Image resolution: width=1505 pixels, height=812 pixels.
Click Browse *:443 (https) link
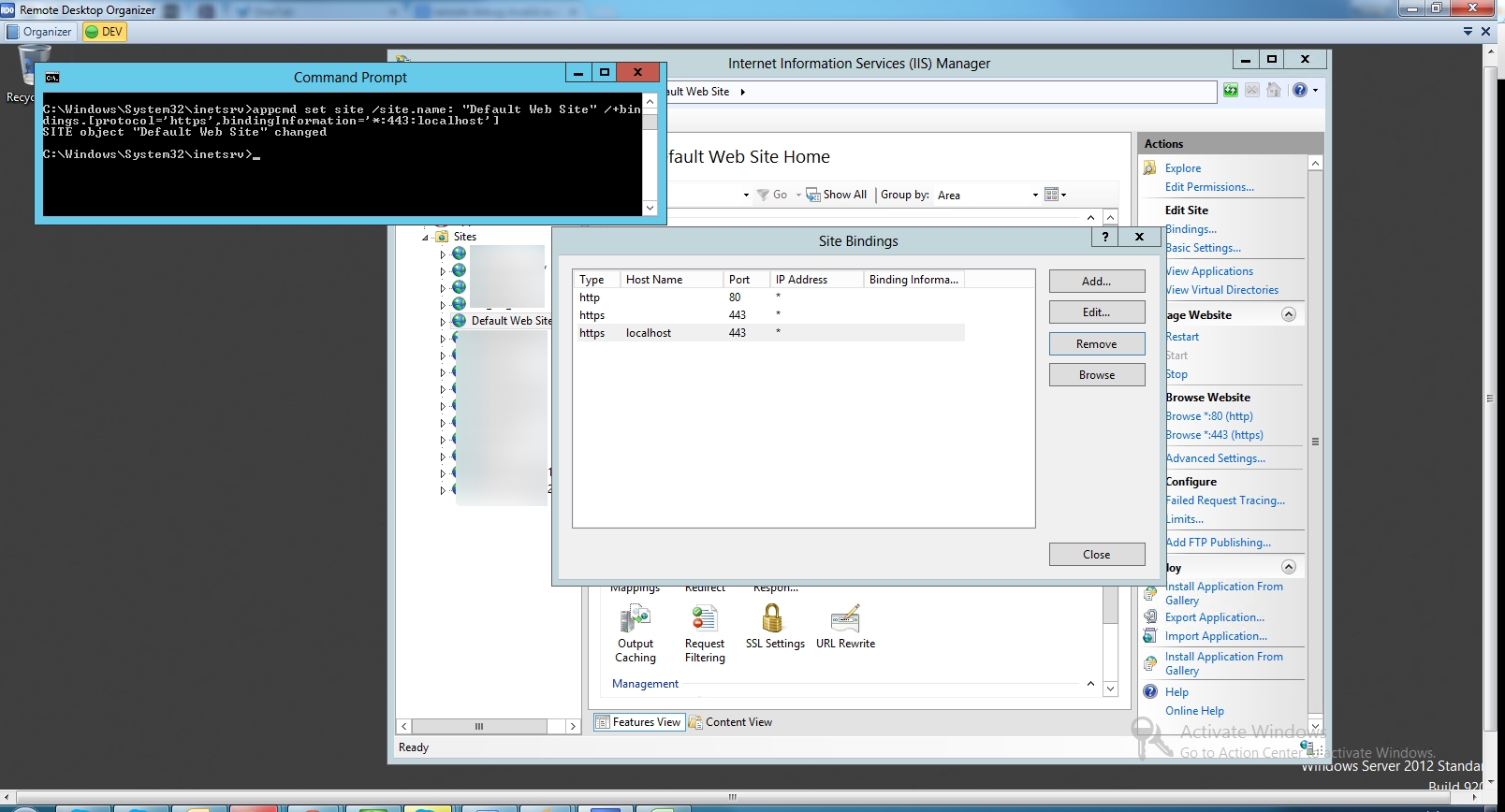coord(1214,435)
